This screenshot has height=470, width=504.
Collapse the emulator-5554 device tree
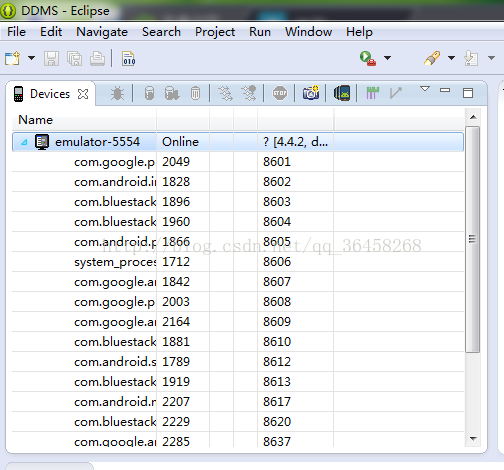24,142
